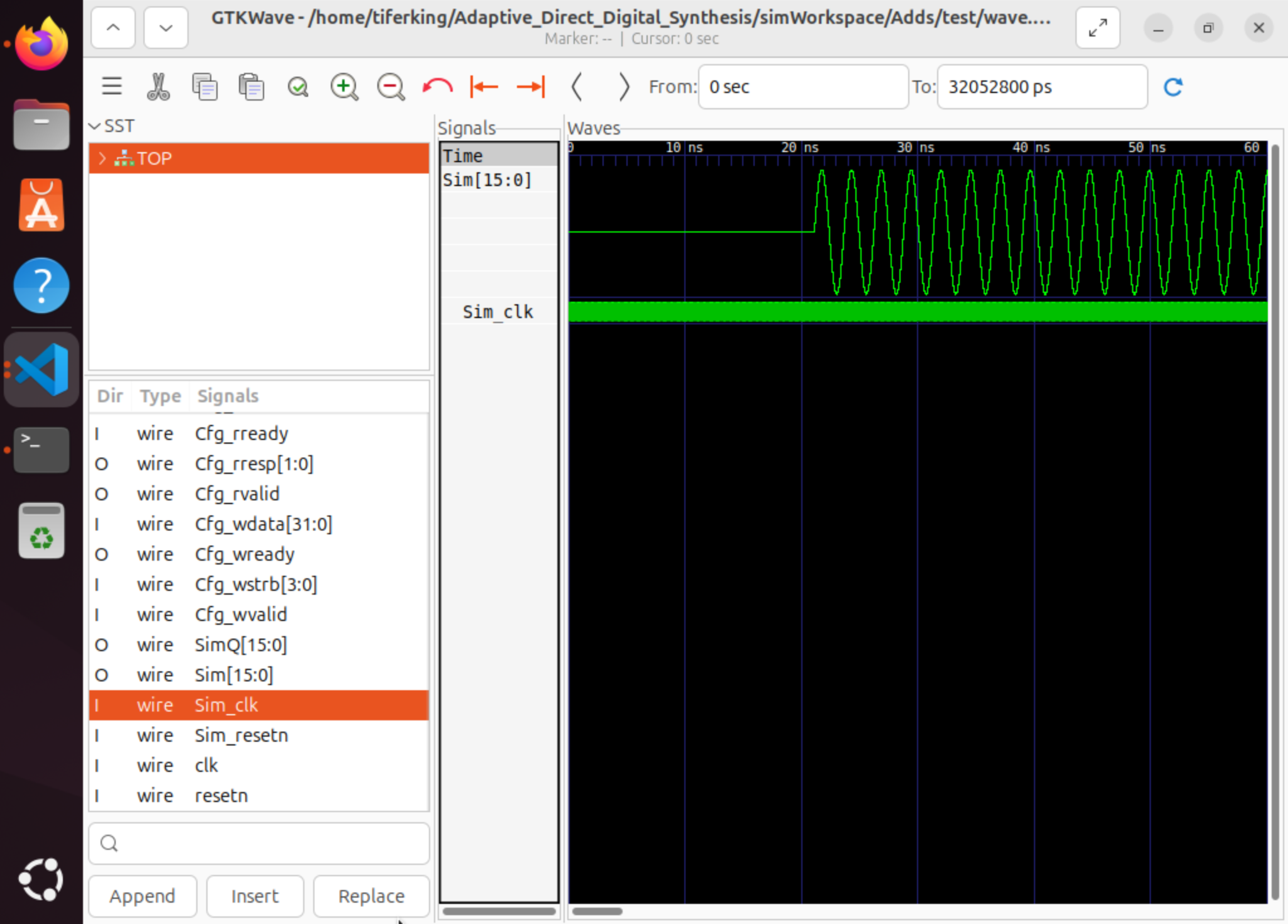Select the Sim_resetn signal row
Viewport: 1288px width, 924px height.
point(259,735)
